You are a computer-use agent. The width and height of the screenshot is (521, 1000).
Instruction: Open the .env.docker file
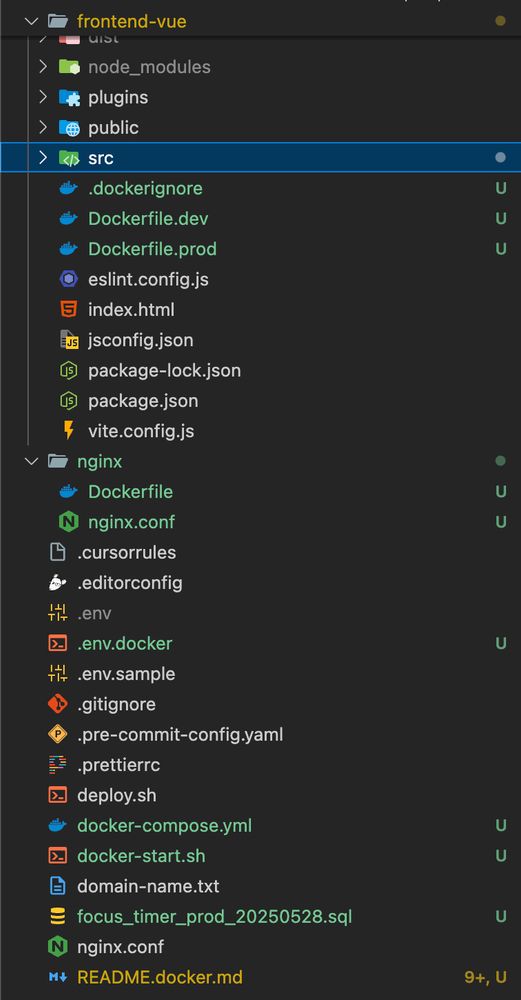[x=124, y=643]
